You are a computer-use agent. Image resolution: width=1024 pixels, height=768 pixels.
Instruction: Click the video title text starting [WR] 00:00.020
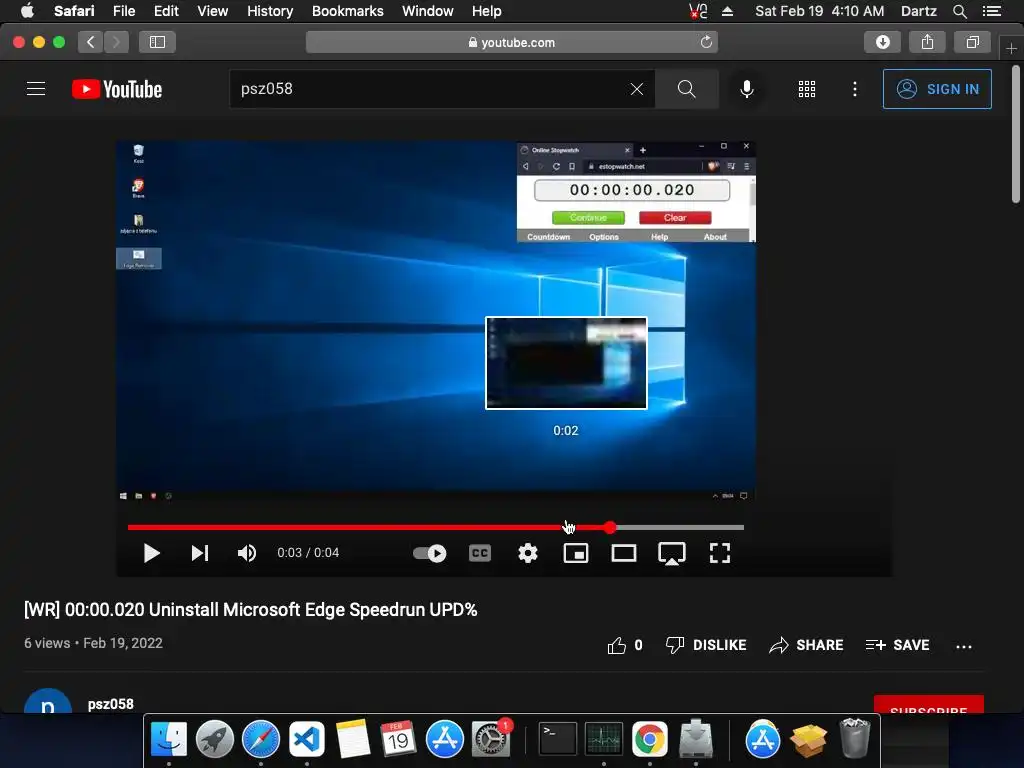tap(251, 609)
